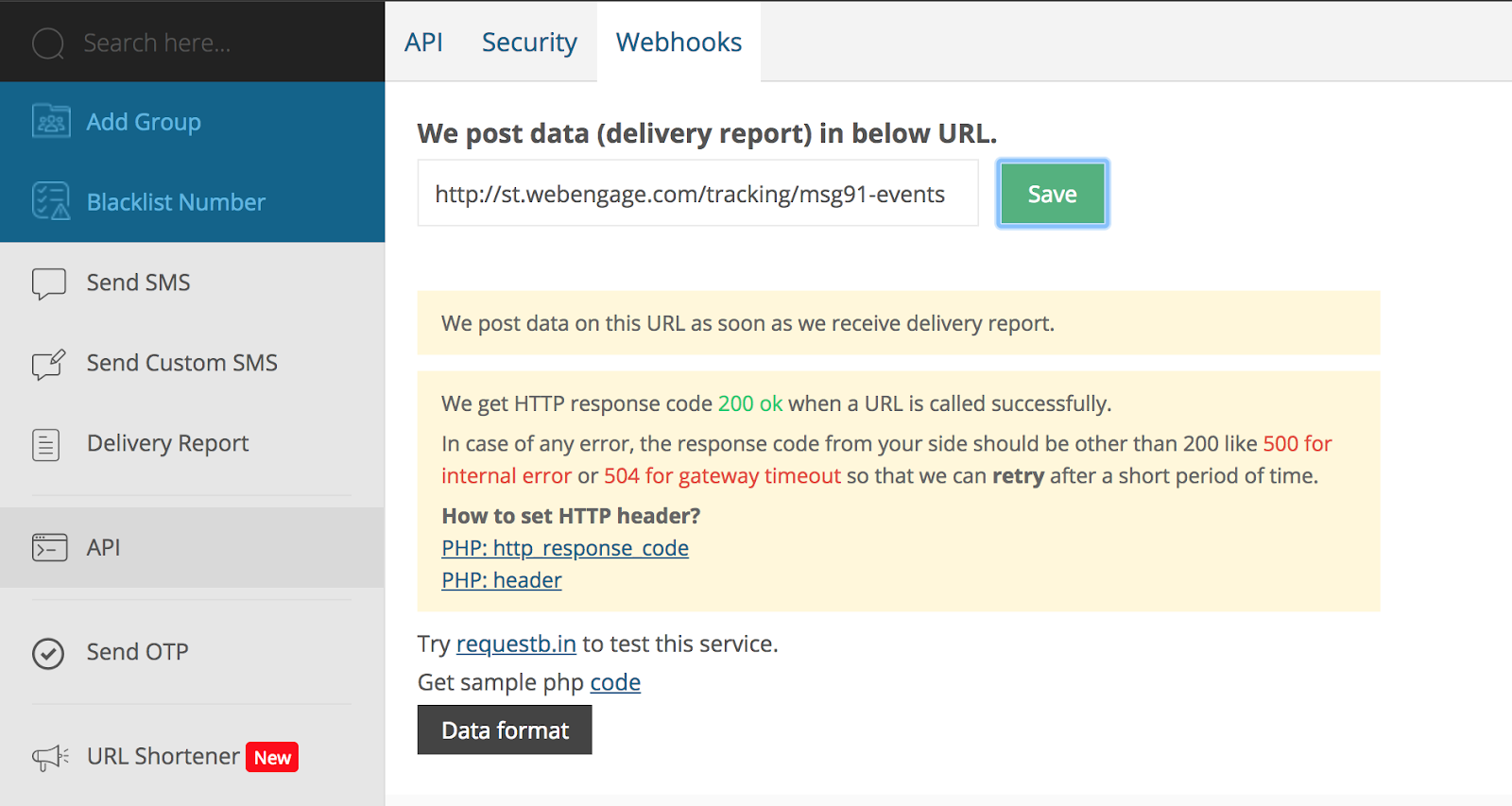Click the red New badge
1512x806 pixels.
pos(272,757)
